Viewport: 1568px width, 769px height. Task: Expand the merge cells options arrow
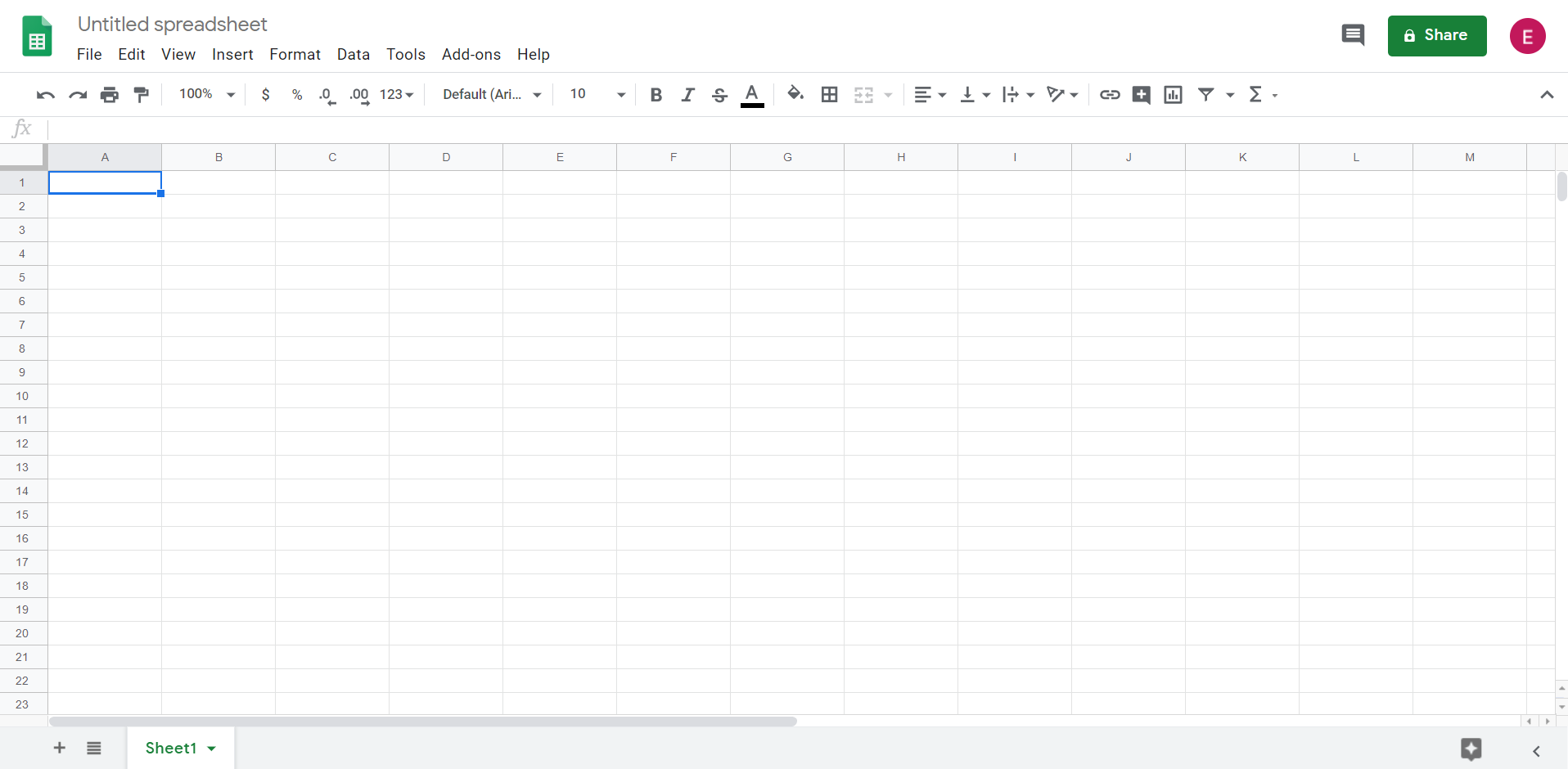pos(888,95)
